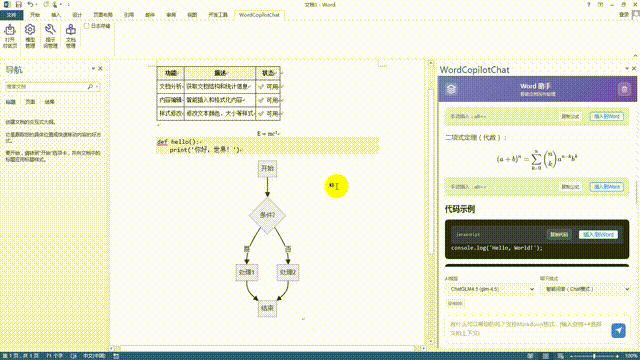Close the 导航 Navigation pane
This screenshot has width=640, height=360.
pyautogui.click(x=100, y=69)
